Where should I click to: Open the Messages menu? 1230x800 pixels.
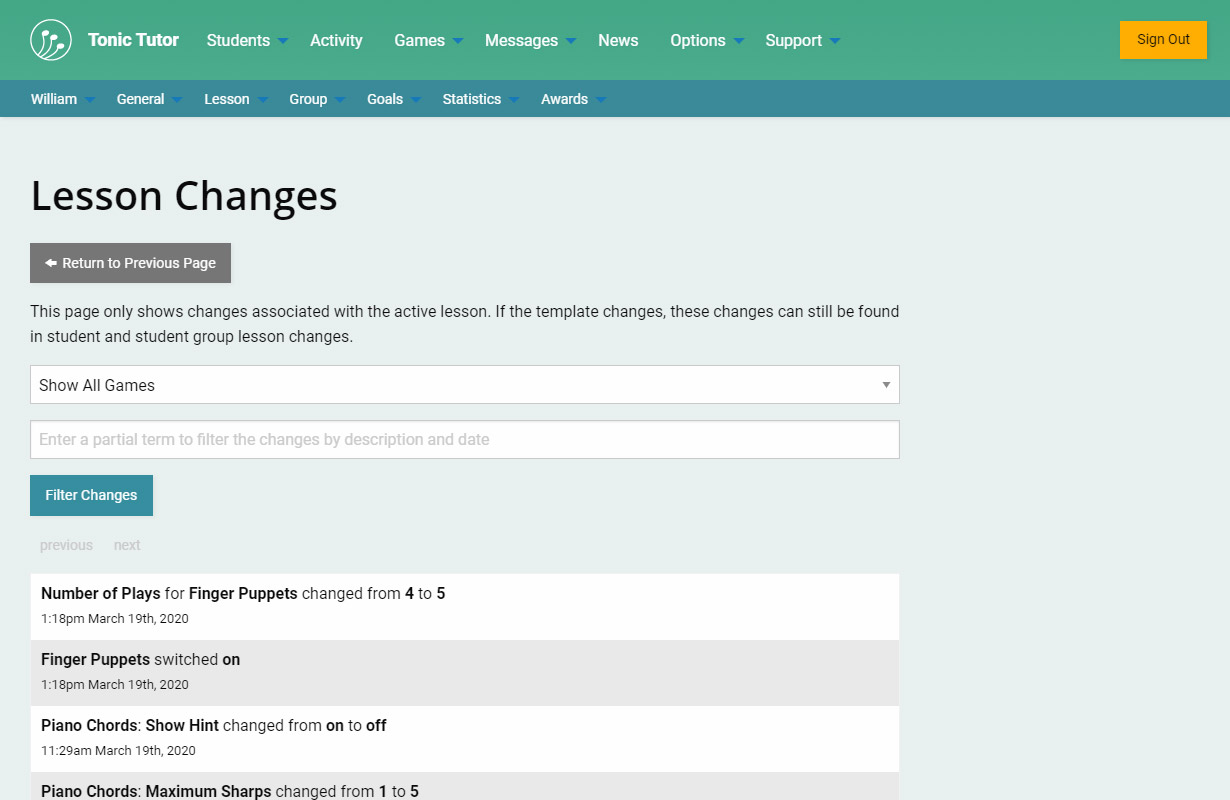pyautogui.click(x=530, y=40)
